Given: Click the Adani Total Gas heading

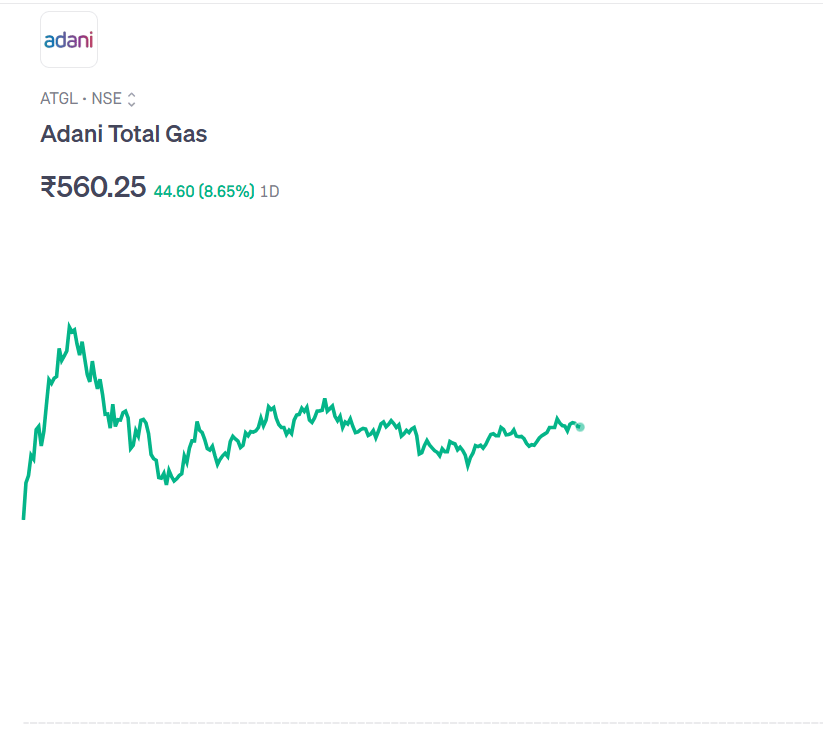Looking at the screenshot, I should coord(123,134).
